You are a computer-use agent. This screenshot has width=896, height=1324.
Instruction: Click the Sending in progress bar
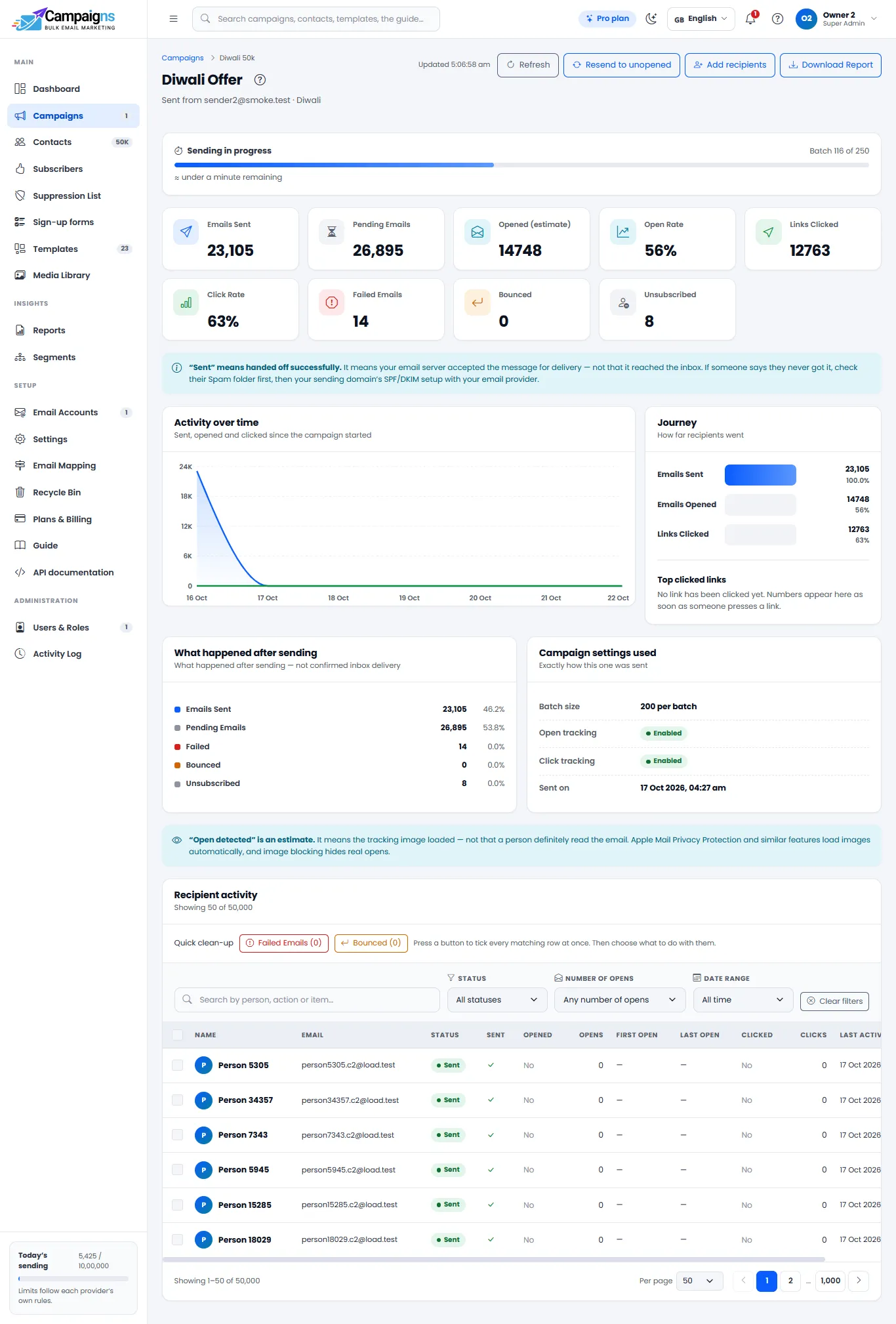click(x=521, y=165)
